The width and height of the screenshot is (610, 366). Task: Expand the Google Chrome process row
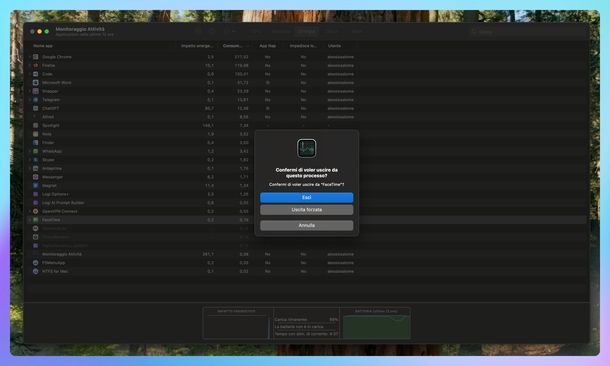pyautogui.click(x=30, y=57)
